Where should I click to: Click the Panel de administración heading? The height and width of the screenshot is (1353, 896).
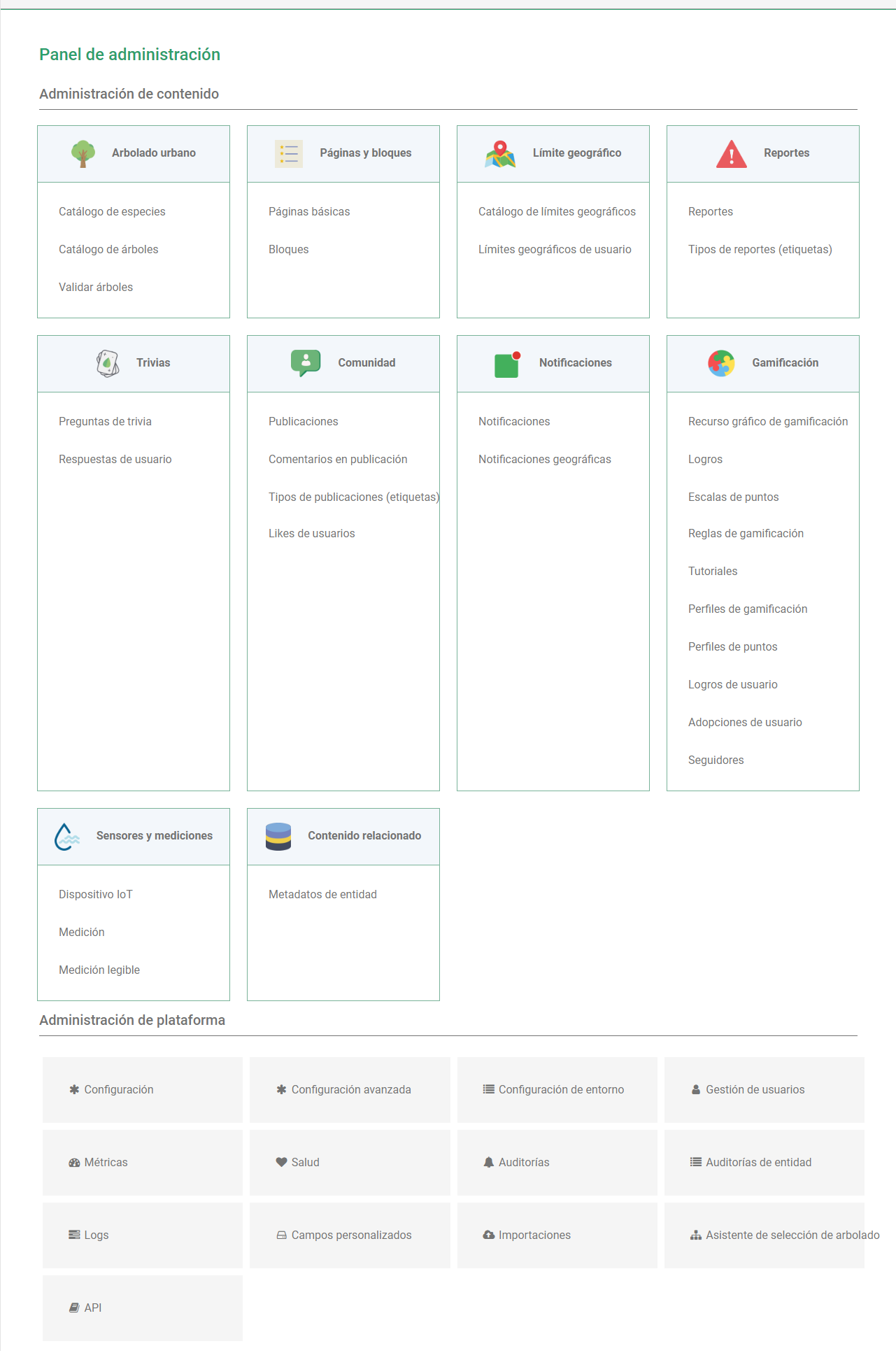click(x=129, y=55)
